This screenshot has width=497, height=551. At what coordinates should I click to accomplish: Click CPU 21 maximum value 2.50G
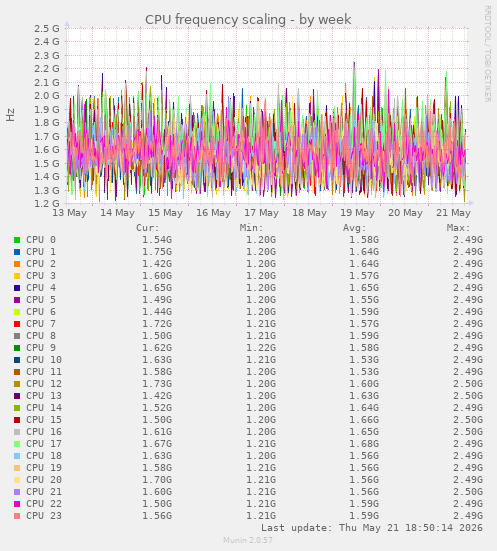(468, 492)
